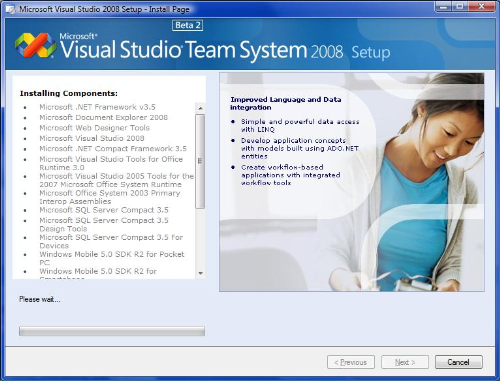Select 'Visual Studio 2005 Tools for the 2007' entry
The height and width of the screenshot is (381, 500).
116,180
